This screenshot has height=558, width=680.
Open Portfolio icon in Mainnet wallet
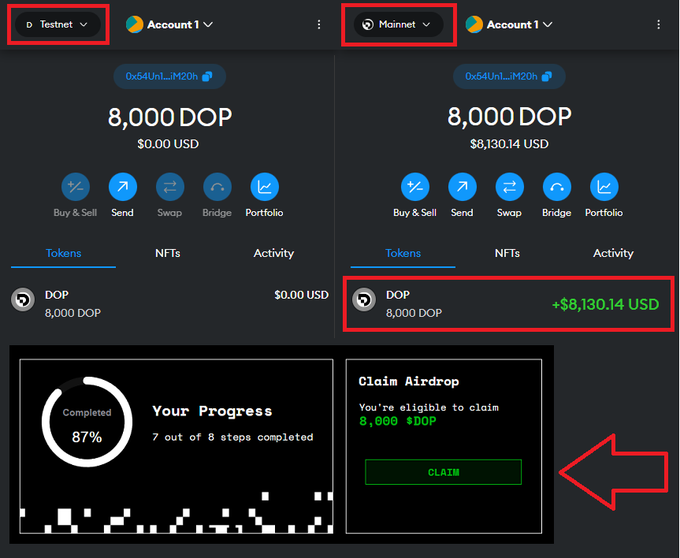(604, 187)
